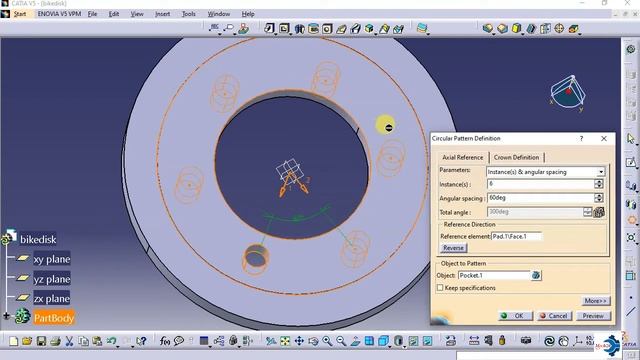Adjust Instance(s) spinner arrows
The image size is (640, 360).
tap(599, 184)
